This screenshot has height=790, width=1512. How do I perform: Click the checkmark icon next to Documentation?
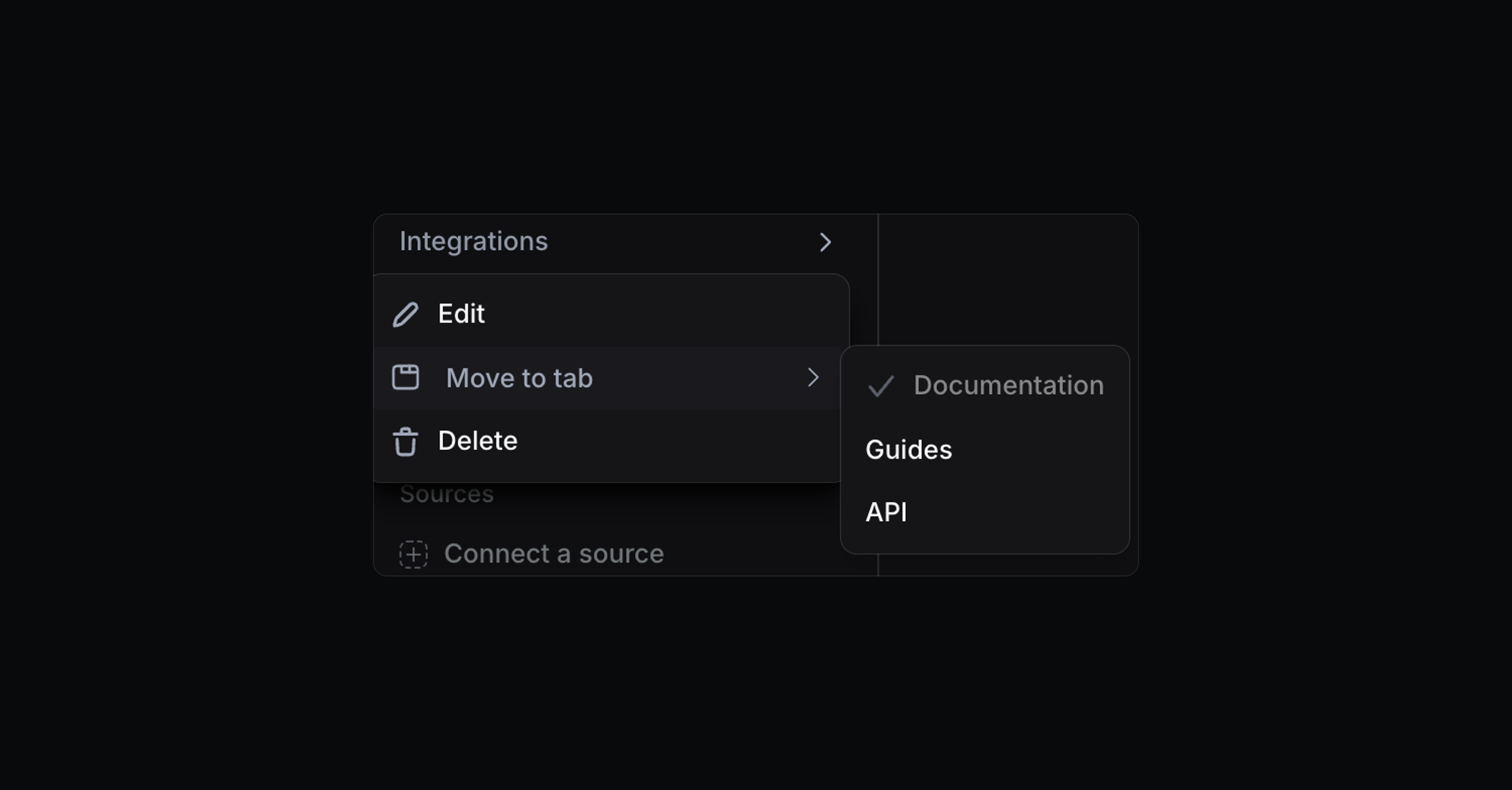click(x=881, y=386)
